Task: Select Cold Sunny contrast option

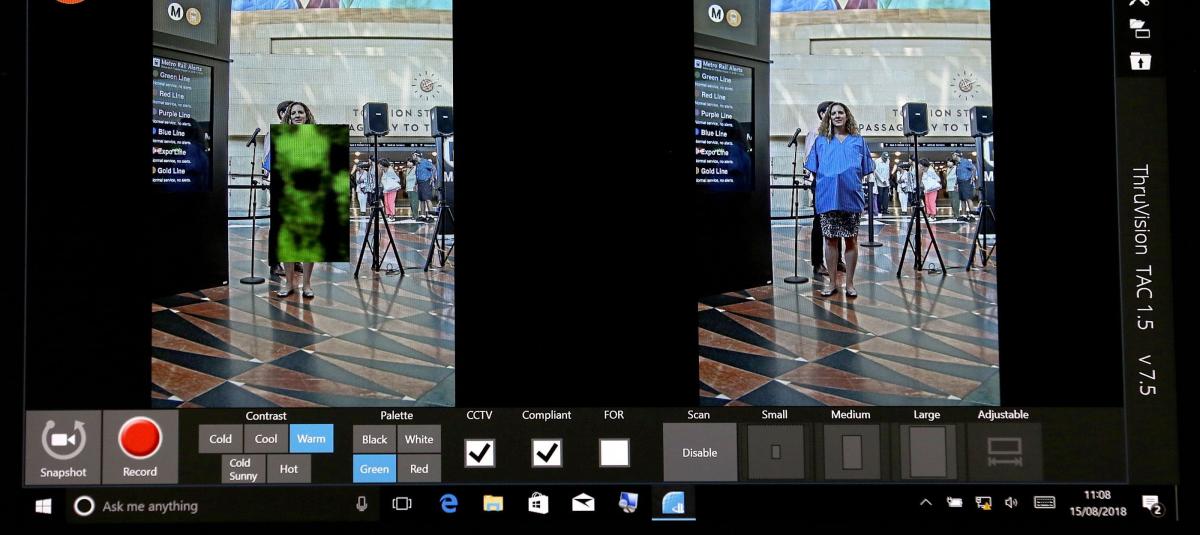Action: 242,469
